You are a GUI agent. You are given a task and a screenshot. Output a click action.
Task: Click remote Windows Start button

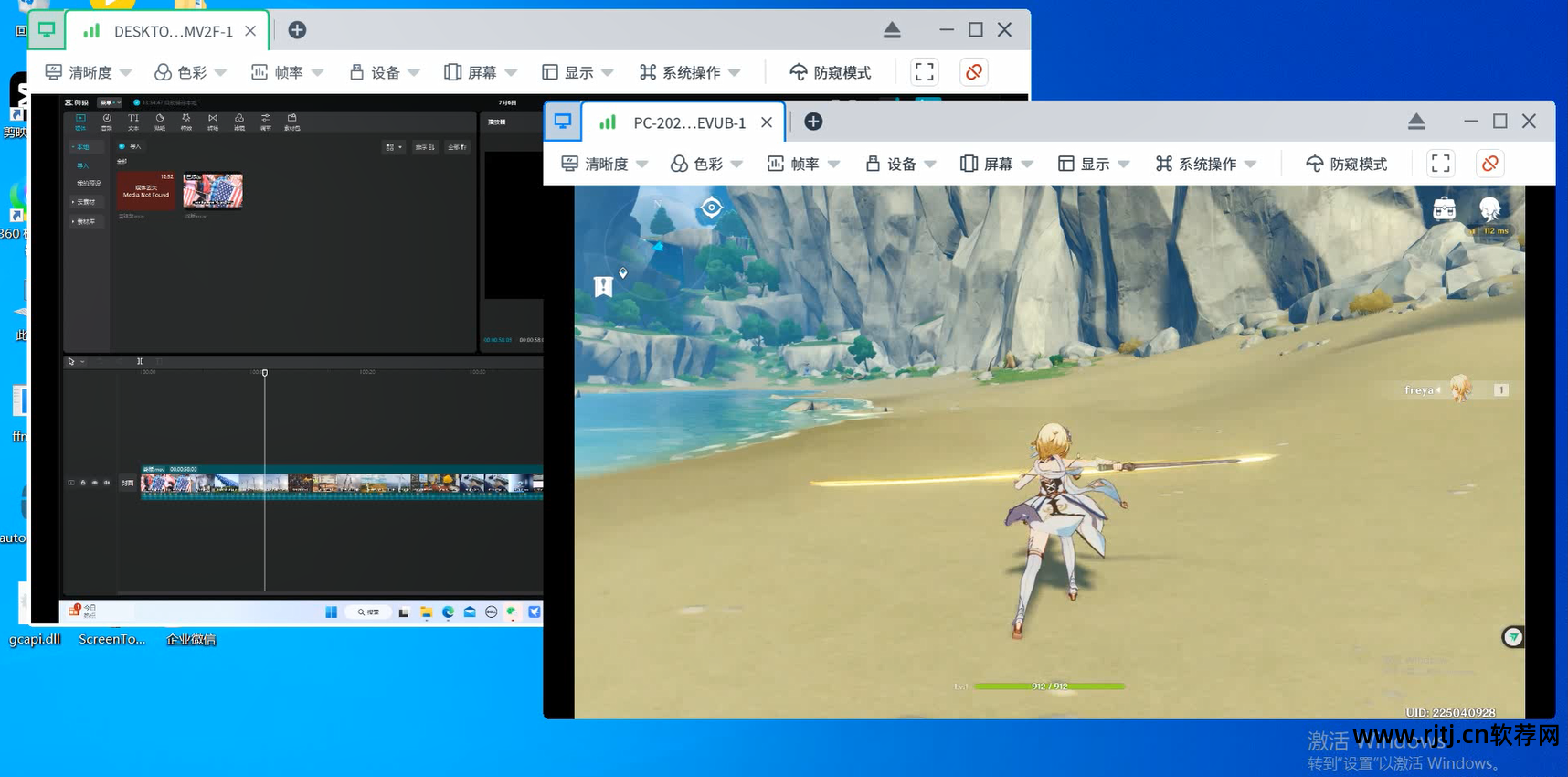(x=331, y=612)
